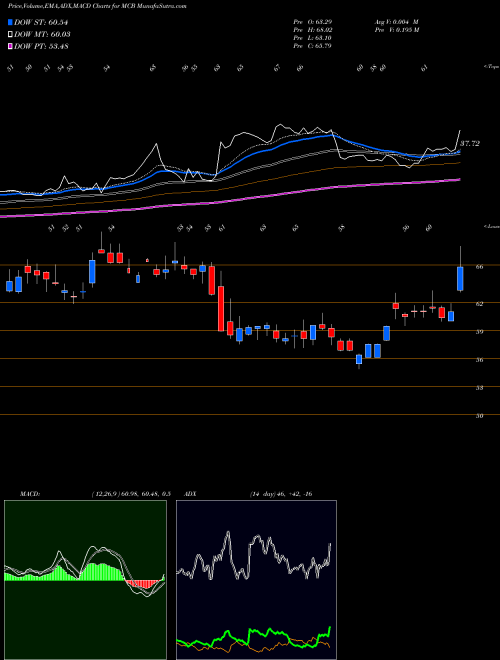The width and height of the screenshot is (500, 660).
Task: Click the ADX (14 day) parameter values
Action: 281,494
